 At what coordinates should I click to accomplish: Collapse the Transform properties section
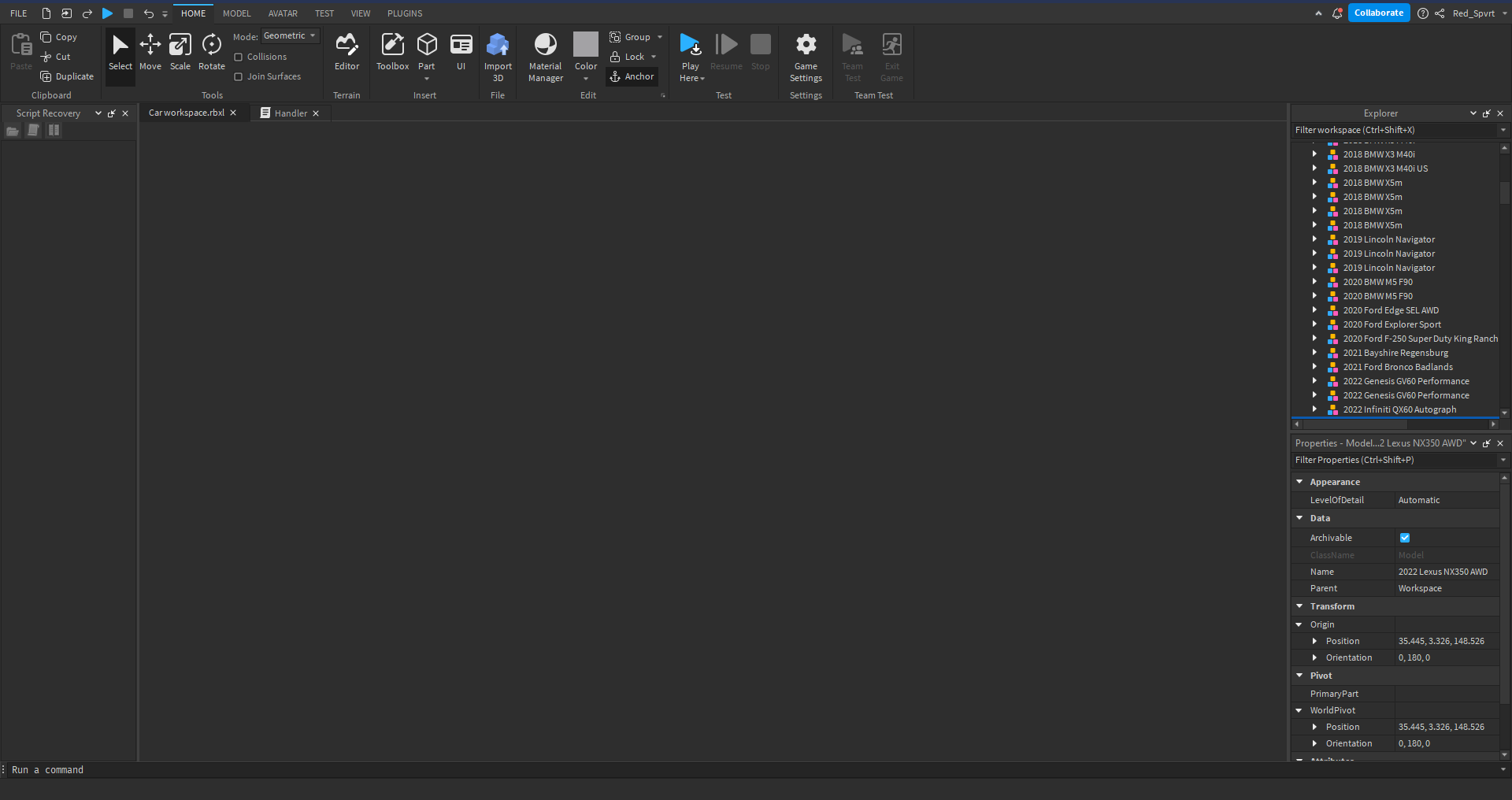pos(1299,606)
